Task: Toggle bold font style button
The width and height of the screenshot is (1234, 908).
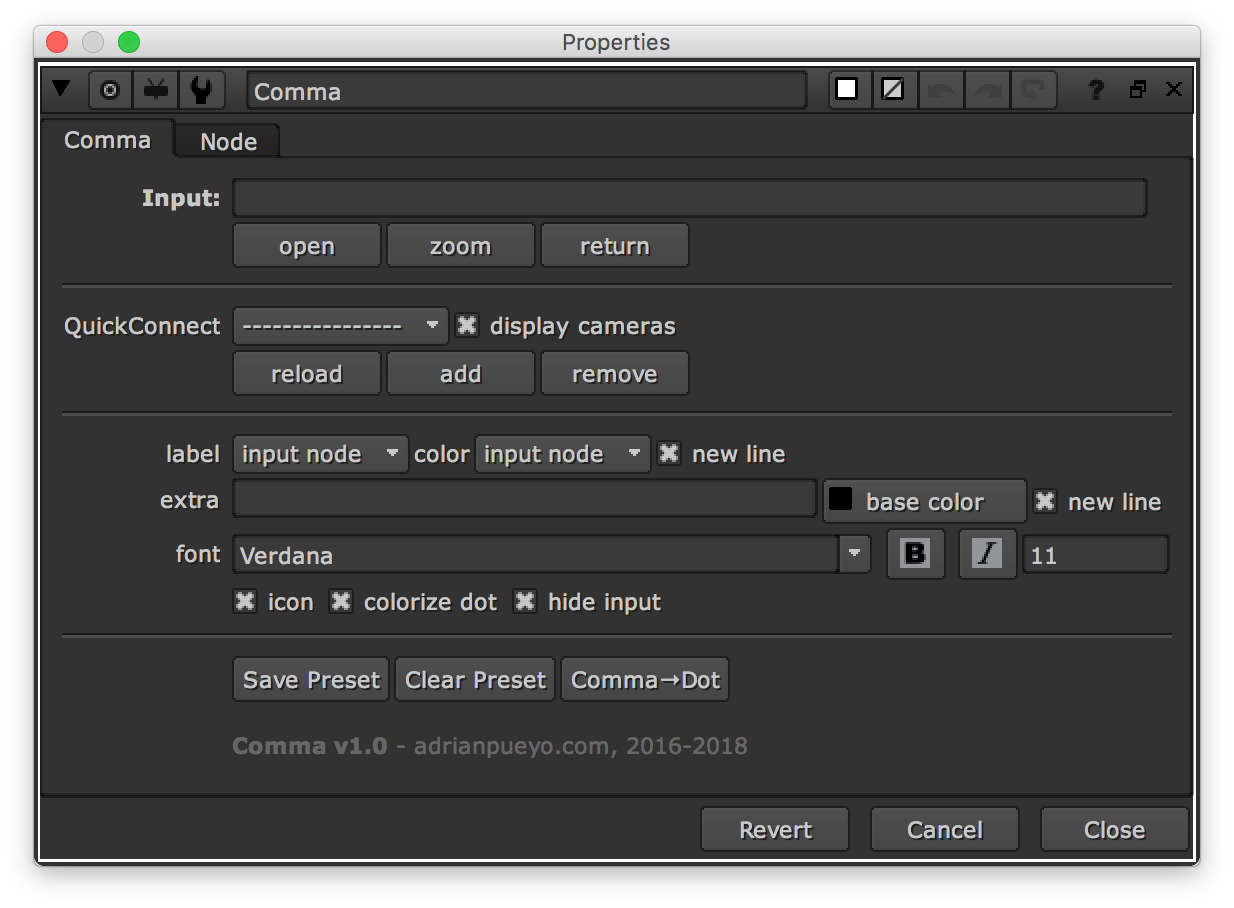Action: coord(915,554)
